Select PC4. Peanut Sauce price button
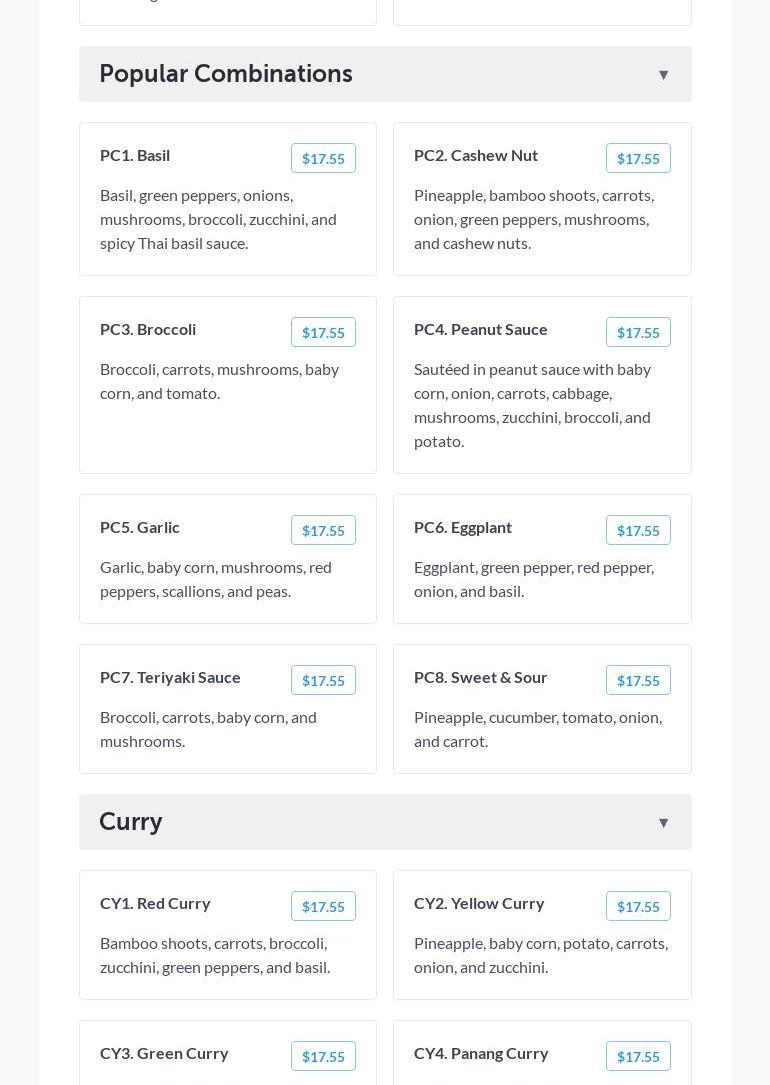This screenshot has height=1085, width=770. tap(638, 332)
